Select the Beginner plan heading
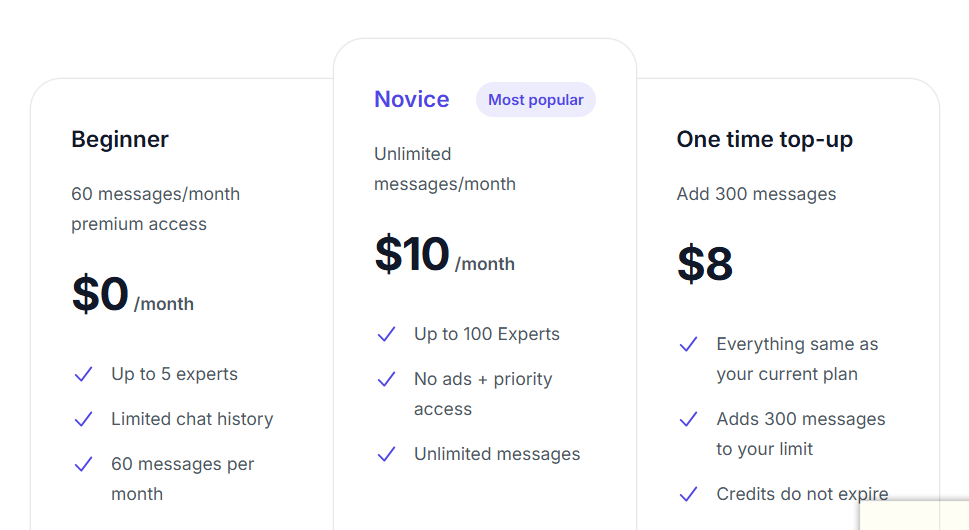 click(x=120, y=140)
